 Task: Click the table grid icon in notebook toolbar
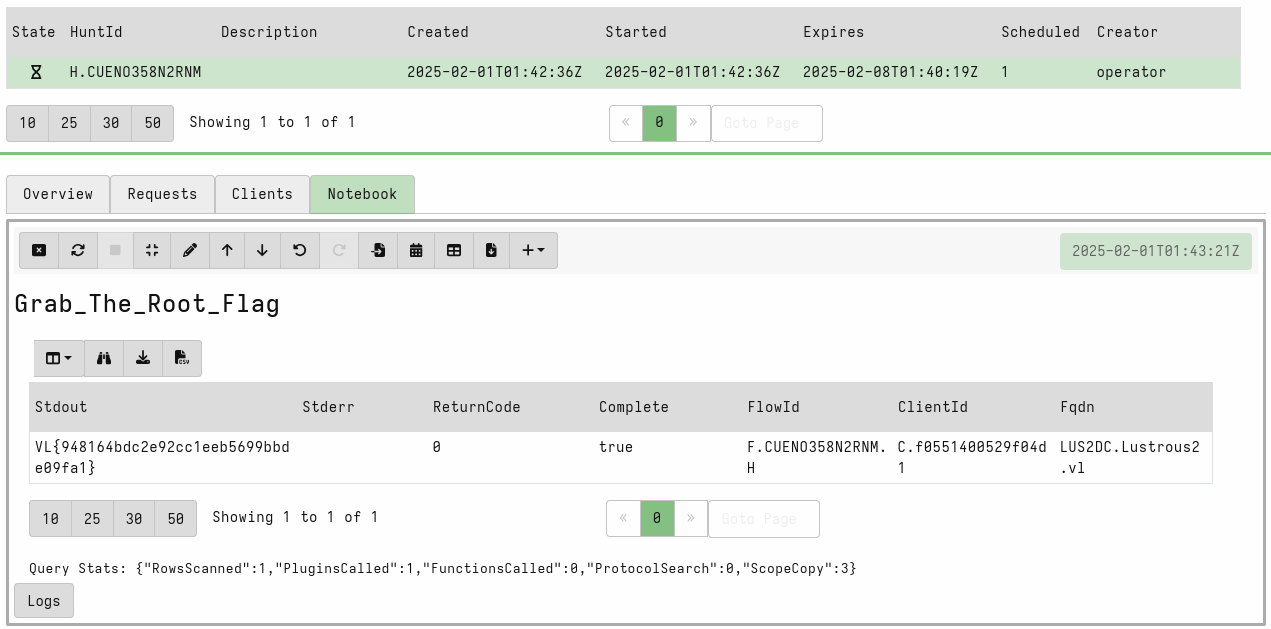pos(454,251)
